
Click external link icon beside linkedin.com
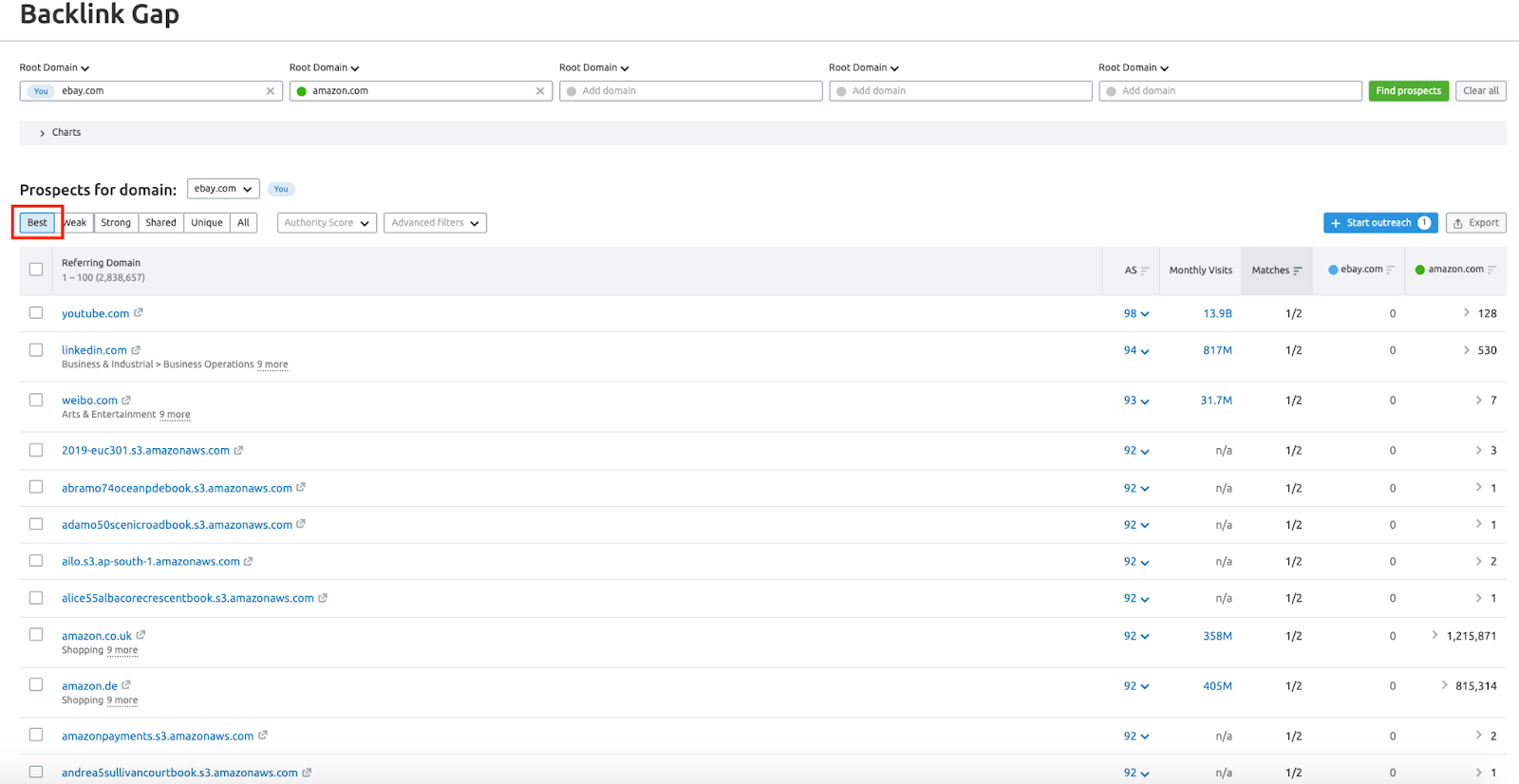pos(136,350)
